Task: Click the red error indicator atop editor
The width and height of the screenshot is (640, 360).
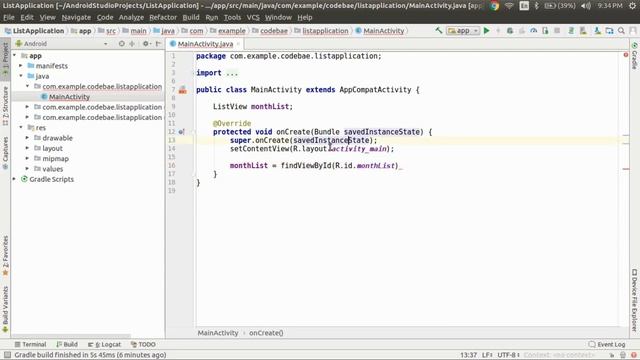Action: (x=626, y=55)
